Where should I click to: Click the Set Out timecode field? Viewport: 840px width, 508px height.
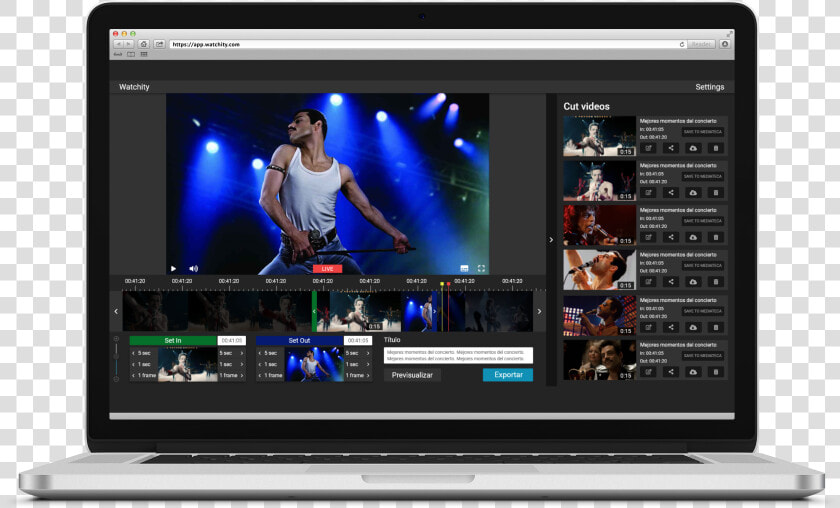click(358, 340)
